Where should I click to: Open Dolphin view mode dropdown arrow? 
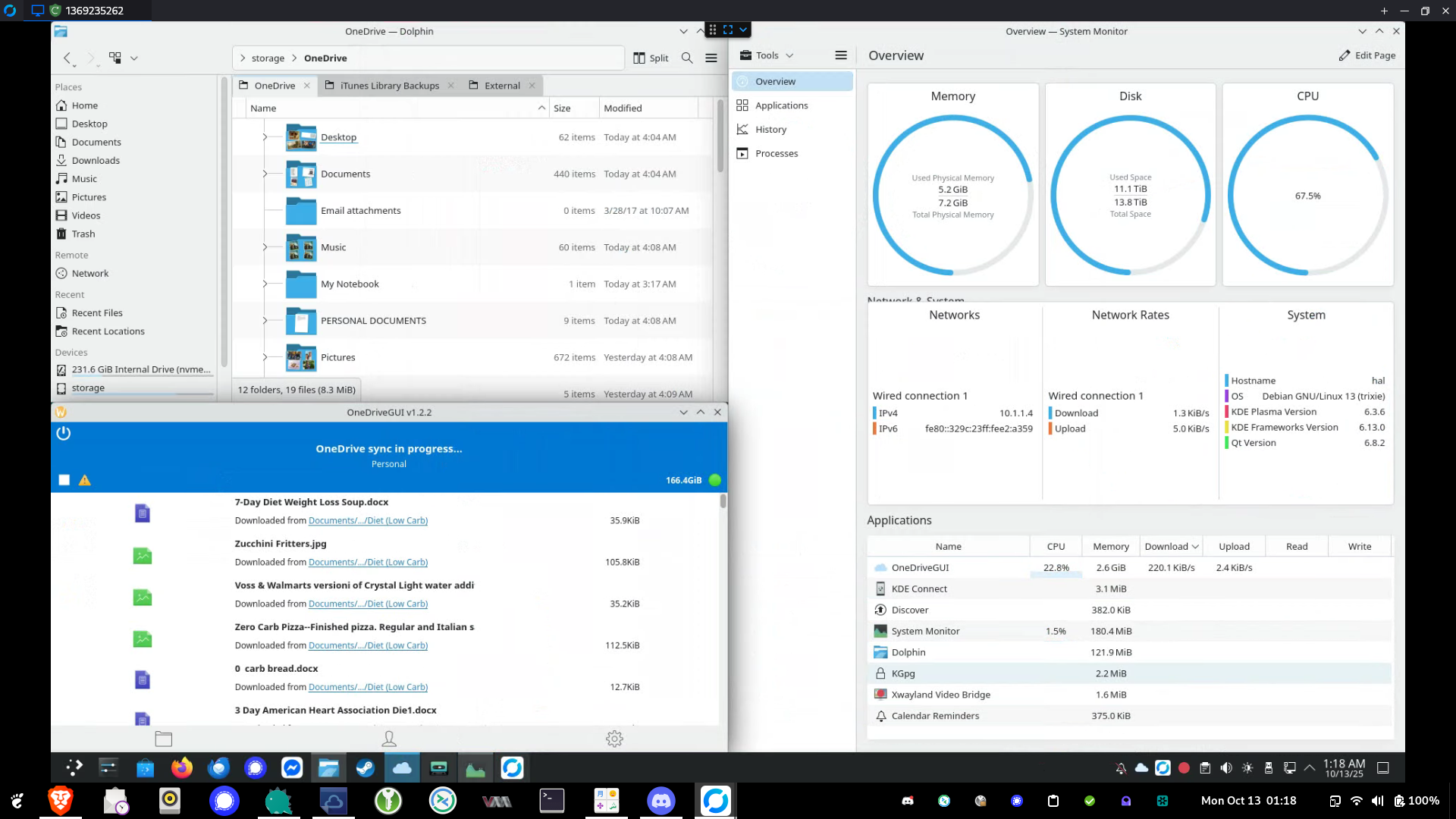(134, 58)
